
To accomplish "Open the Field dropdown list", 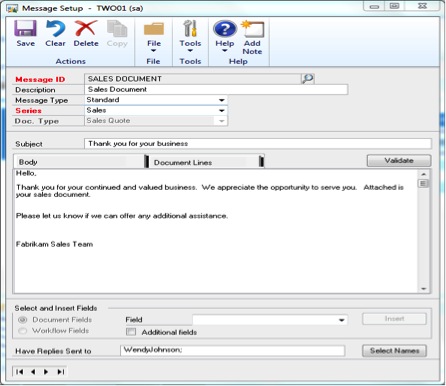I will [x=341, y=320].
